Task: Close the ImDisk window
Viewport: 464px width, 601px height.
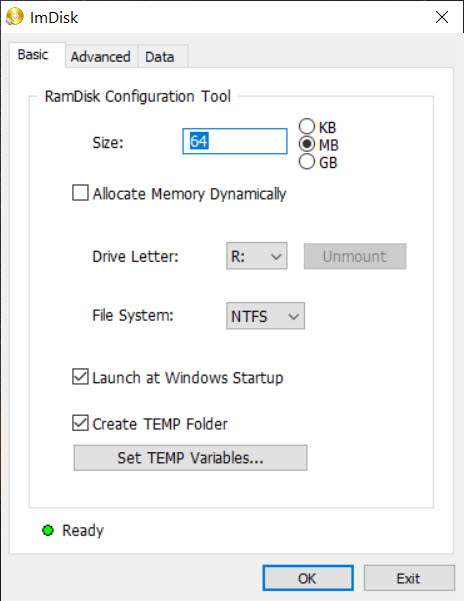Action: (442, 17)
